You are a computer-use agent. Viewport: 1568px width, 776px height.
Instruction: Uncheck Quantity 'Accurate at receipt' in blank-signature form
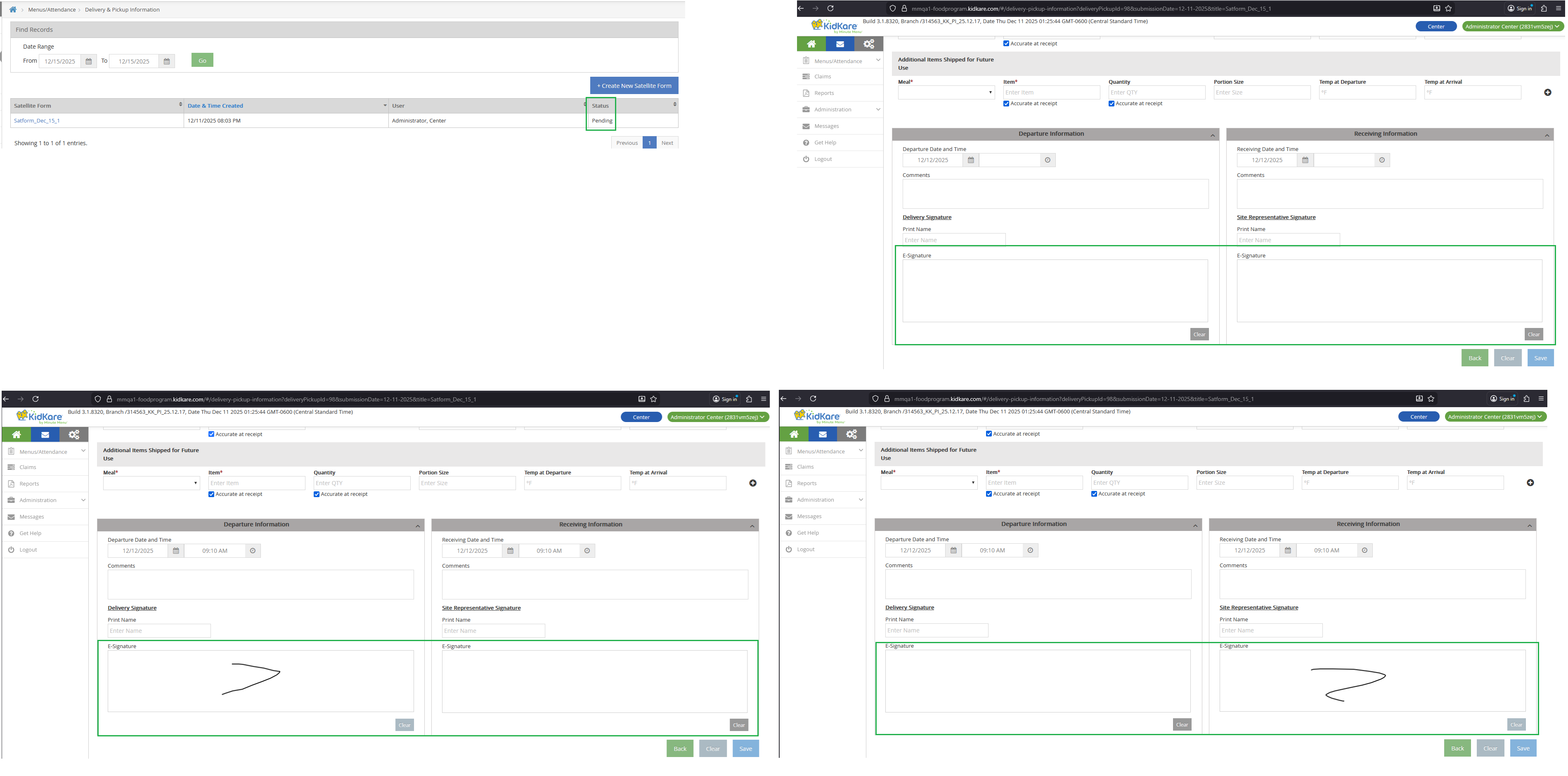click(x=1112, y=104)
